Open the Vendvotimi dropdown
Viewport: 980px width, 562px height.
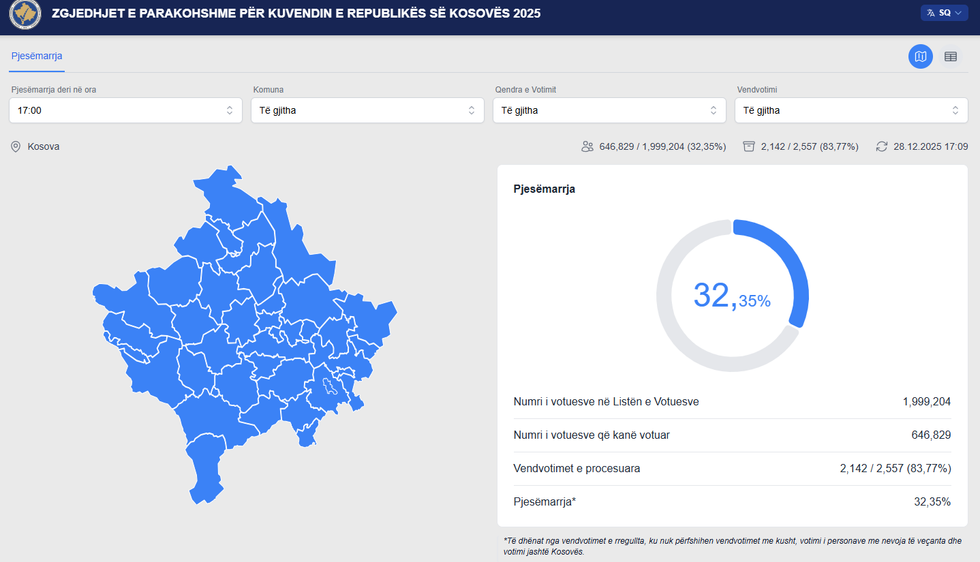click(851, 111)
